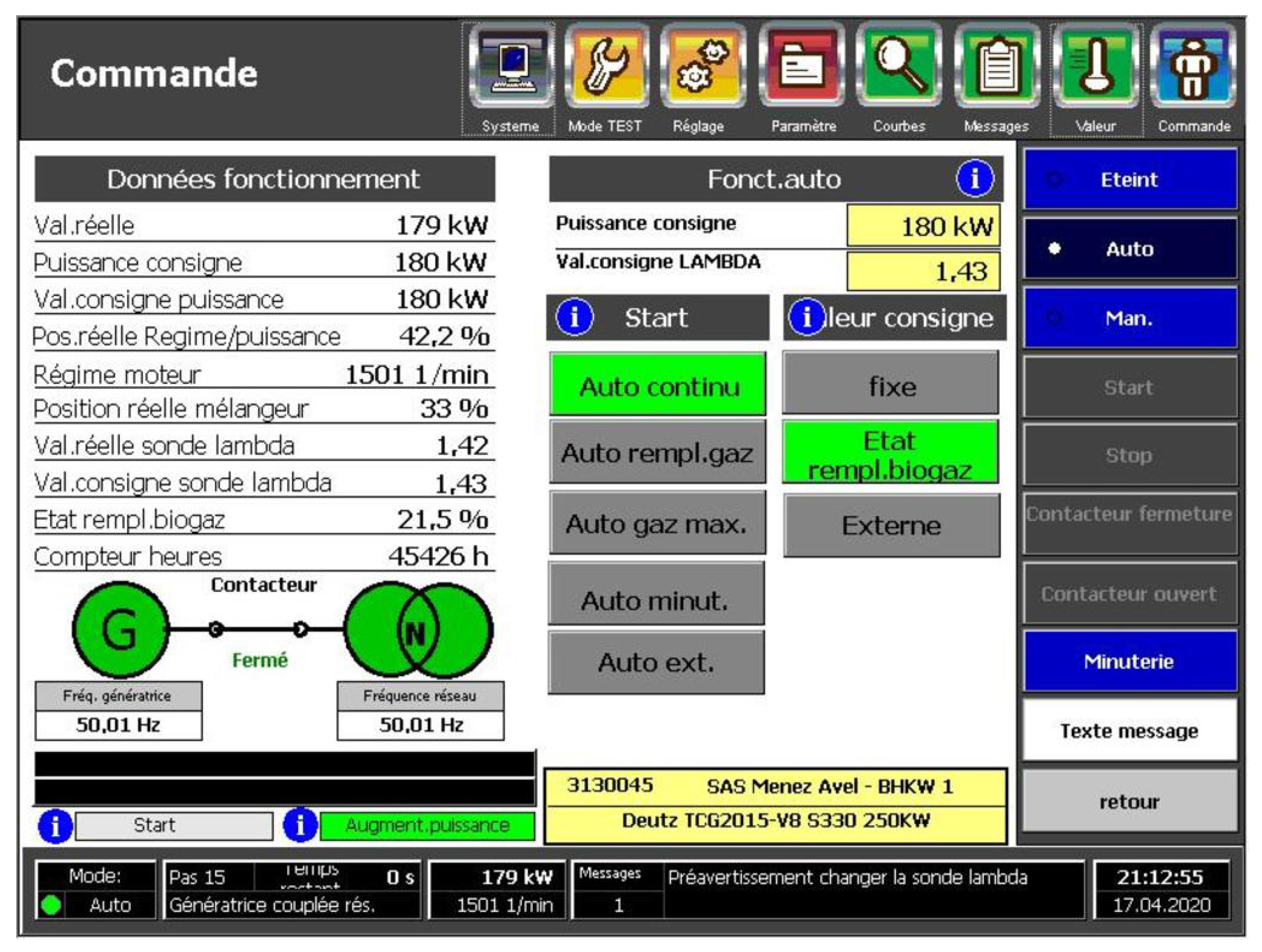Select the Auto operating mode
Image resolution: width=1262 pixels, height=952 pixels.
(x=1129, y=249)
